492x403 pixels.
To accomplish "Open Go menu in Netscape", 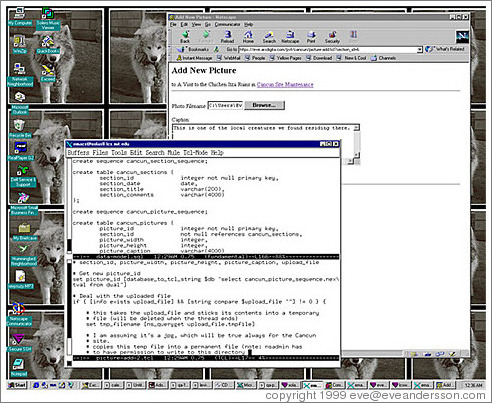I will (208, 24).
